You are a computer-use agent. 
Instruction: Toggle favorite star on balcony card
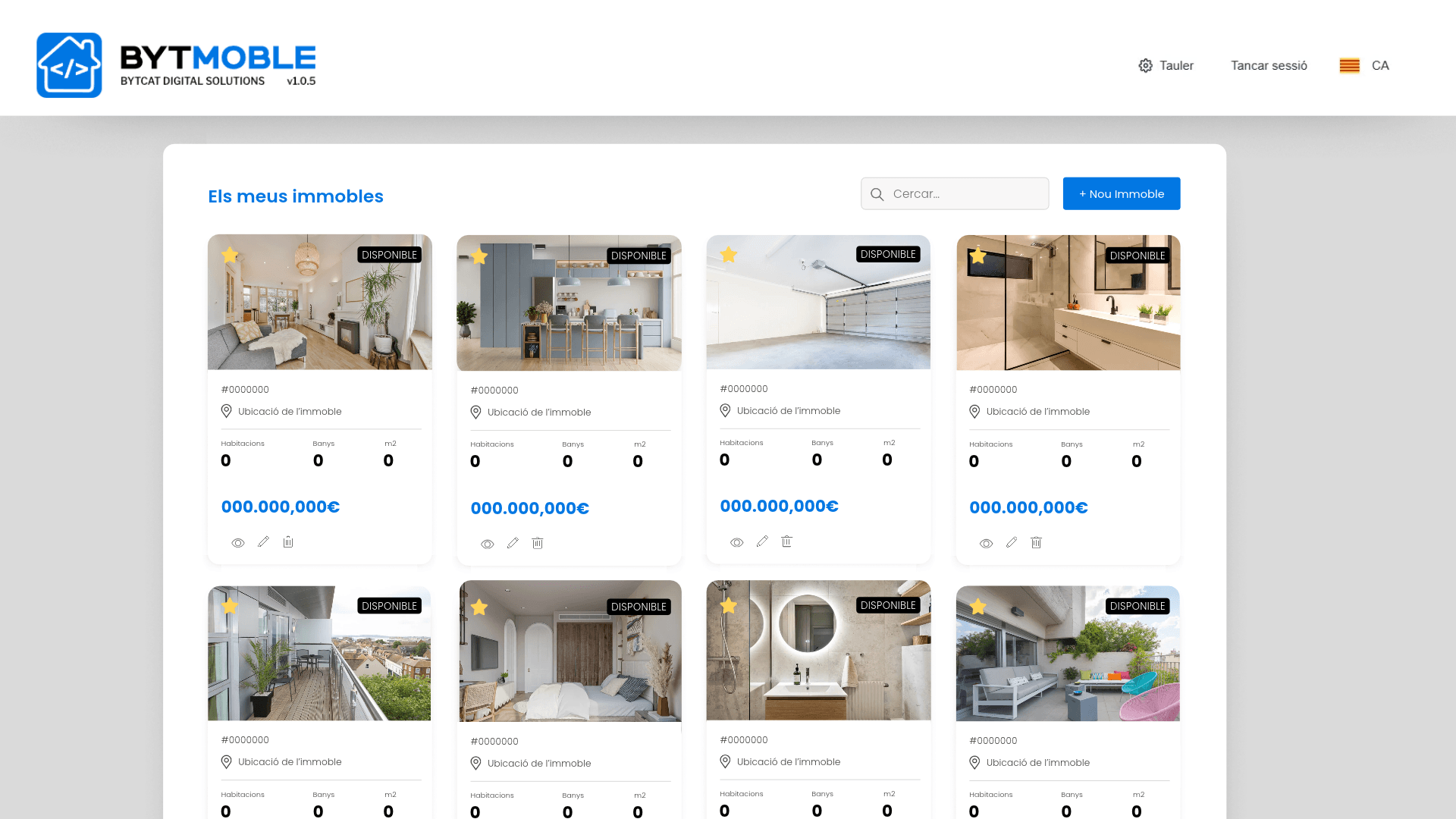coord(230,605)
